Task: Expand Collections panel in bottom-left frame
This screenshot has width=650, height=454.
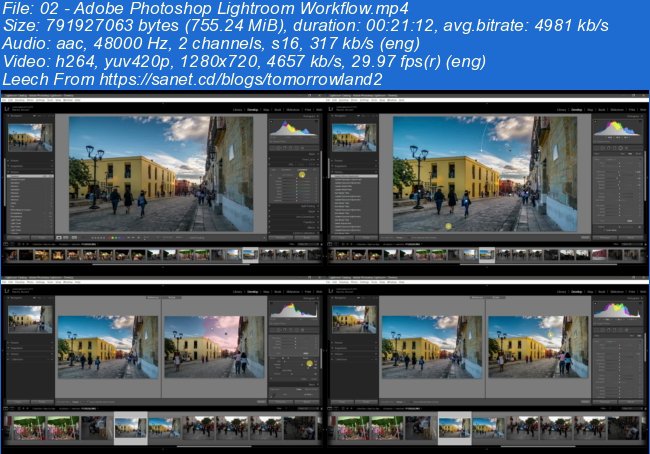Action: pyautogui.click(x=30, y=359)
